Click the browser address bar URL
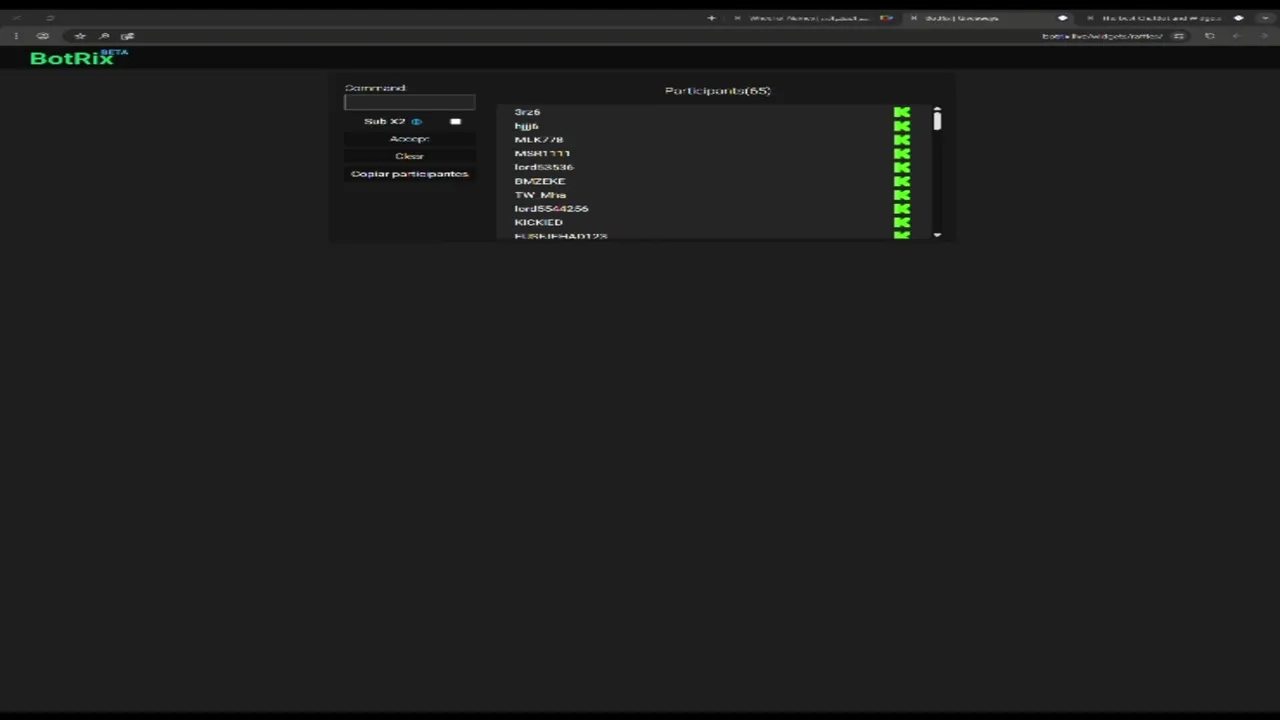 pos(1102,36)
